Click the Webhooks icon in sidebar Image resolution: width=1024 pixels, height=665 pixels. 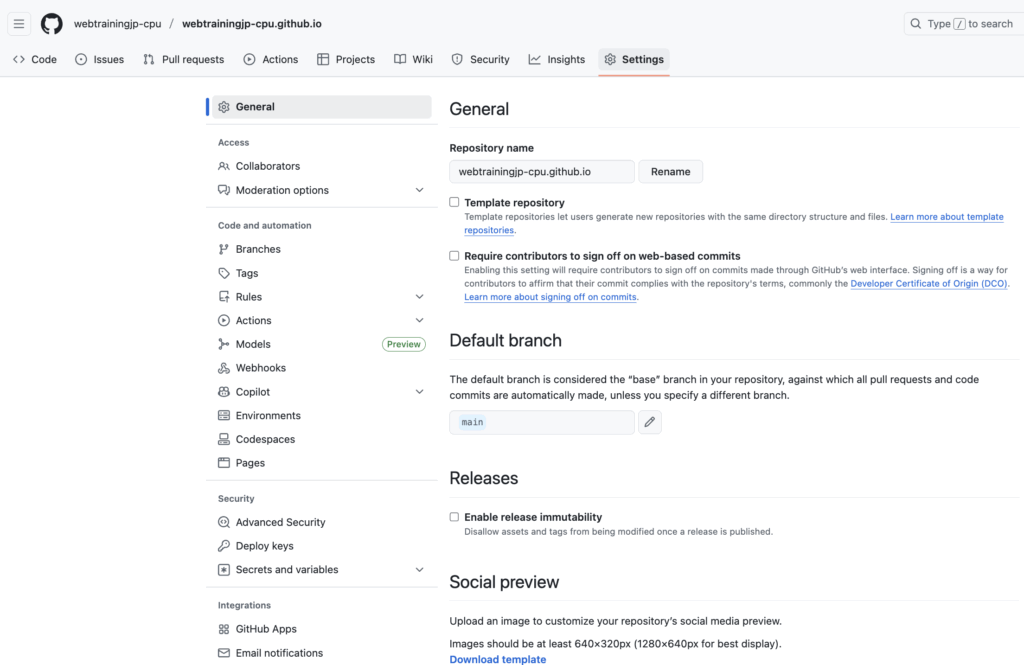[x=224, y=368]
